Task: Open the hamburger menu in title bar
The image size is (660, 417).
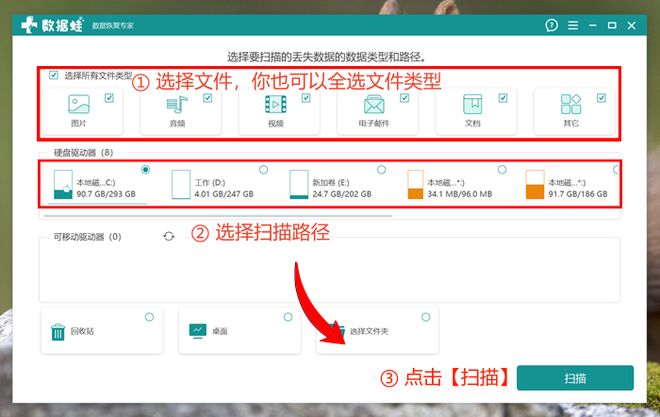Action: coord(573,25)
